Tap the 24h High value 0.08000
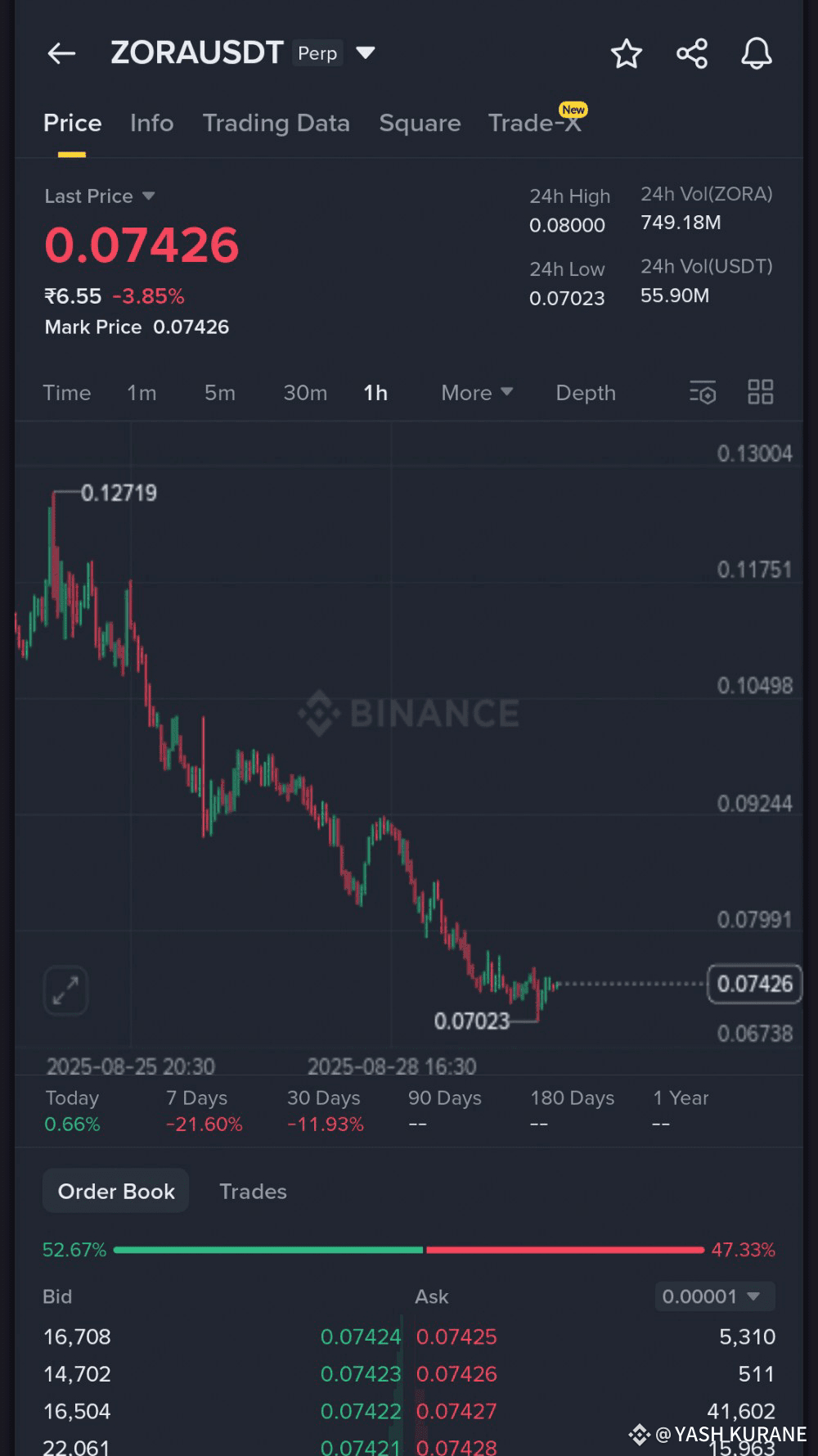818x1456 pixels. click(x=567, y=225)
